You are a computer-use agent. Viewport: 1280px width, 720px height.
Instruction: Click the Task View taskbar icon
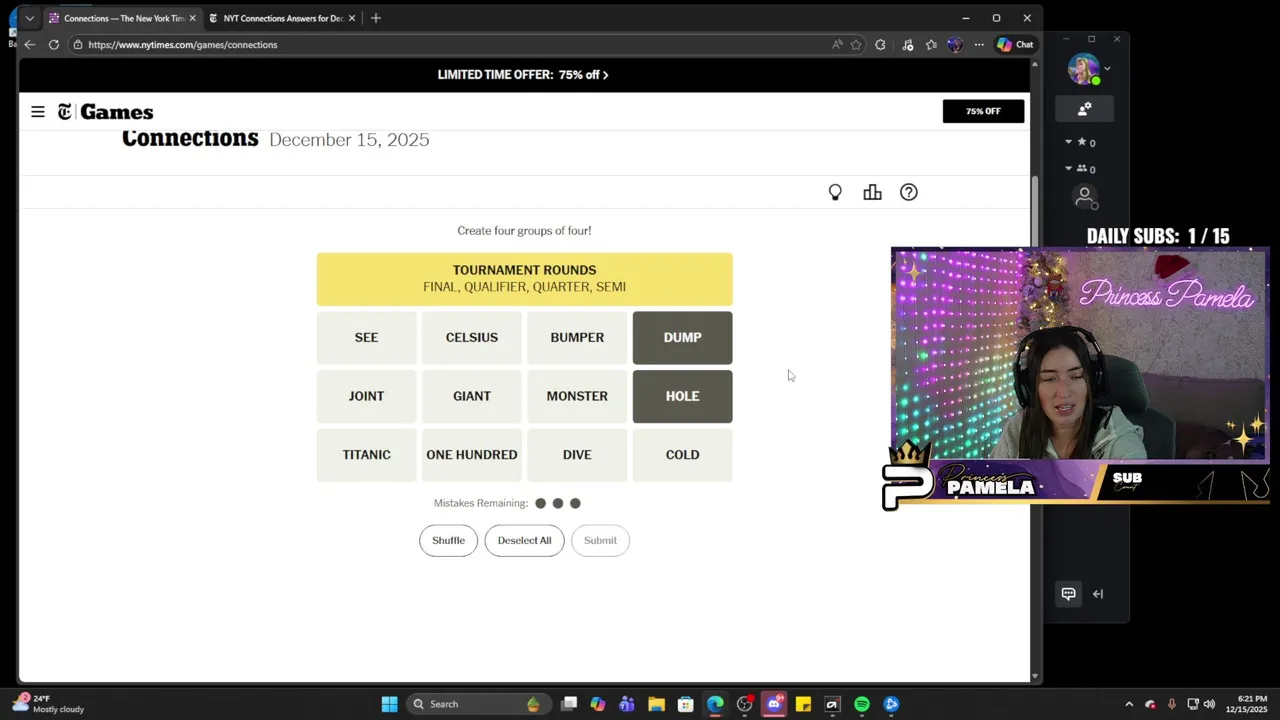569,704
